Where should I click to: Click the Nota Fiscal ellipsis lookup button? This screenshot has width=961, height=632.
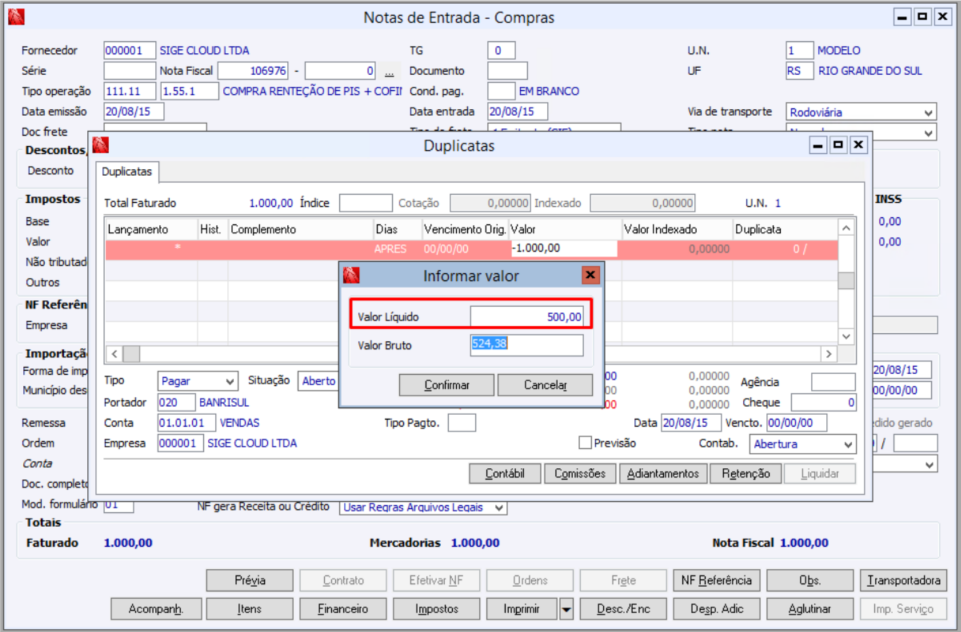point(389,72)
